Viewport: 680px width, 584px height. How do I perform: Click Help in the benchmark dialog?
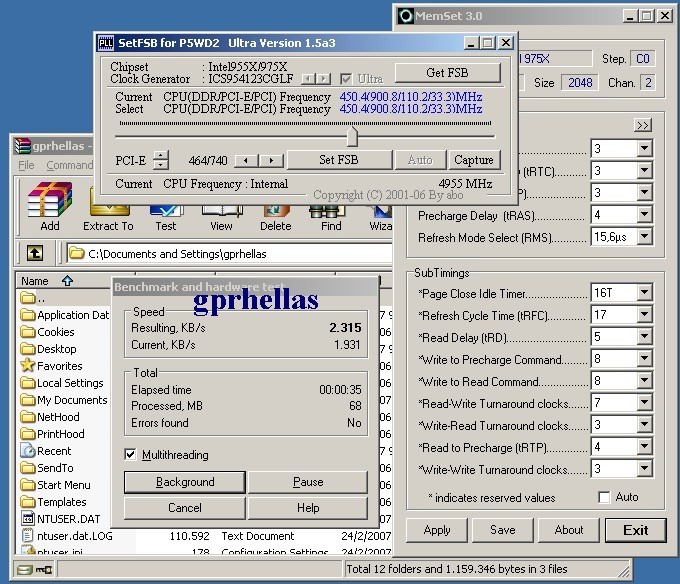coord(308,508)
